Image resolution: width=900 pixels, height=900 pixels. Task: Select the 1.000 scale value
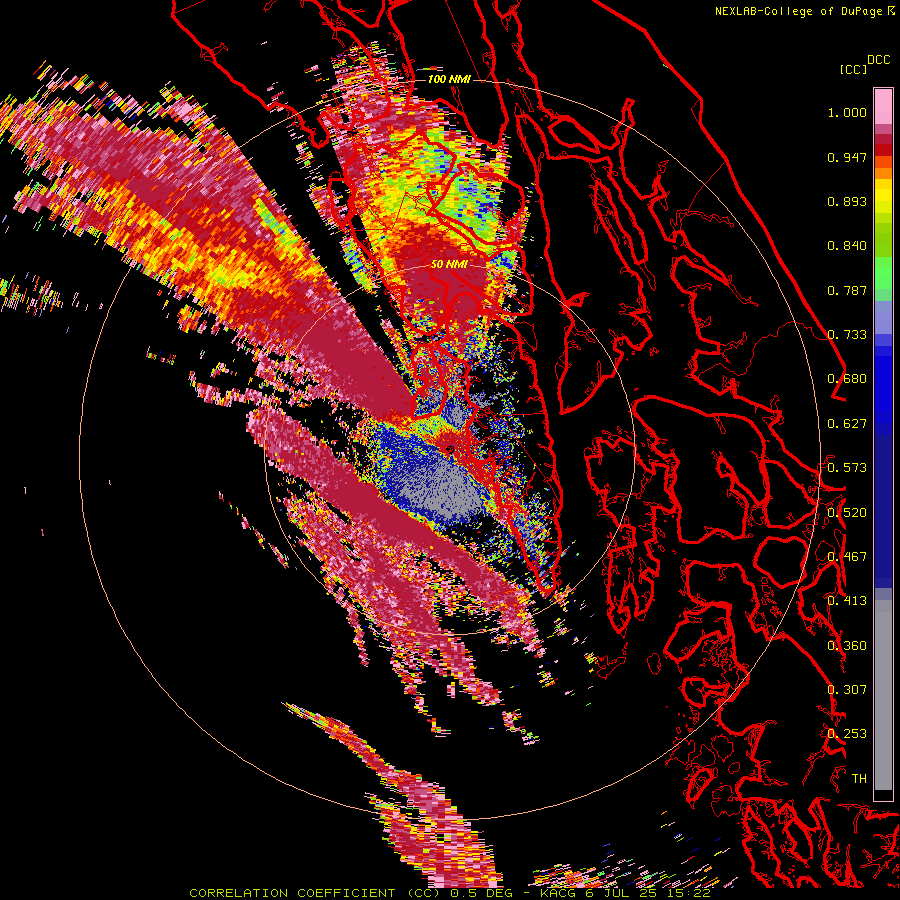pos(847,112)
